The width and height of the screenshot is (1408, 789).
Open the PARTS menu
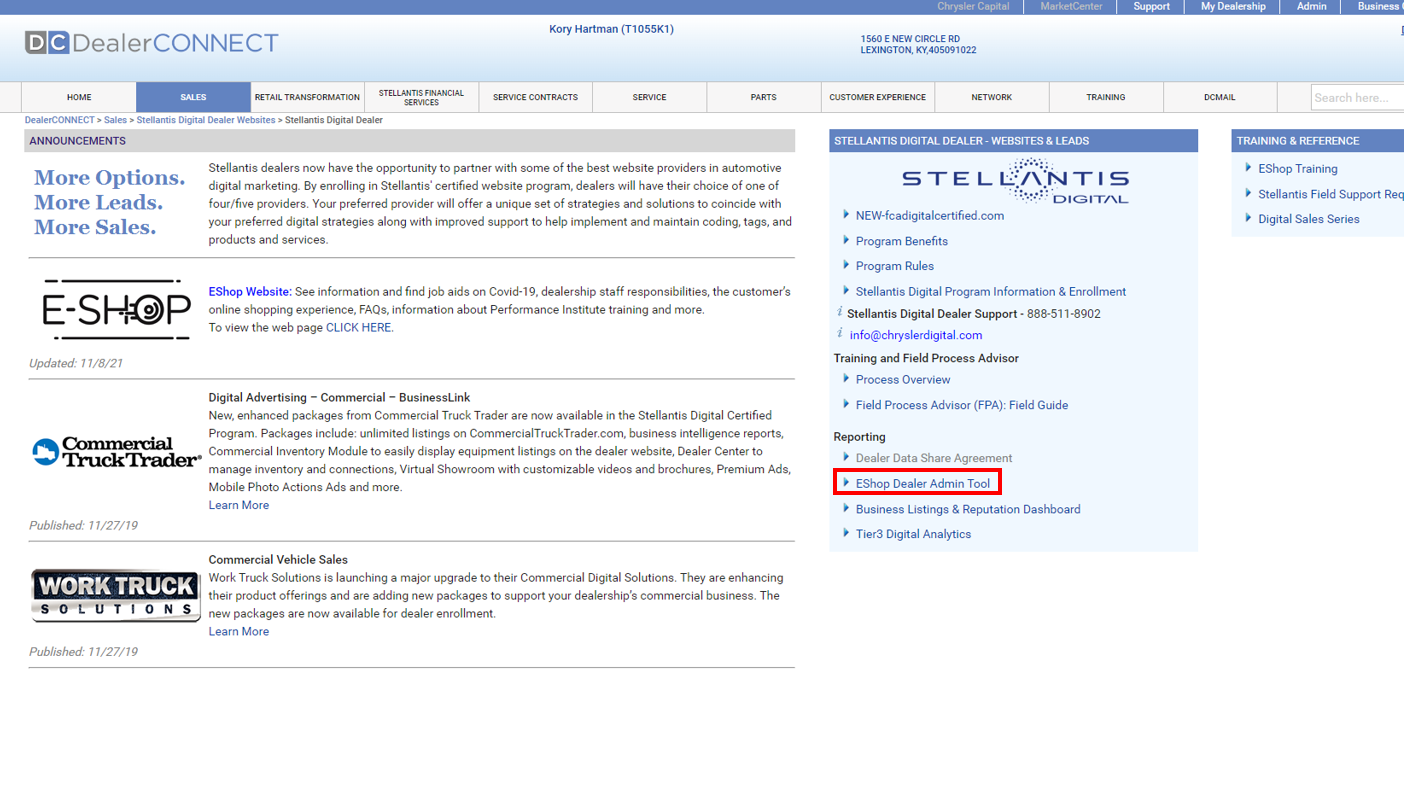point(763,97)
